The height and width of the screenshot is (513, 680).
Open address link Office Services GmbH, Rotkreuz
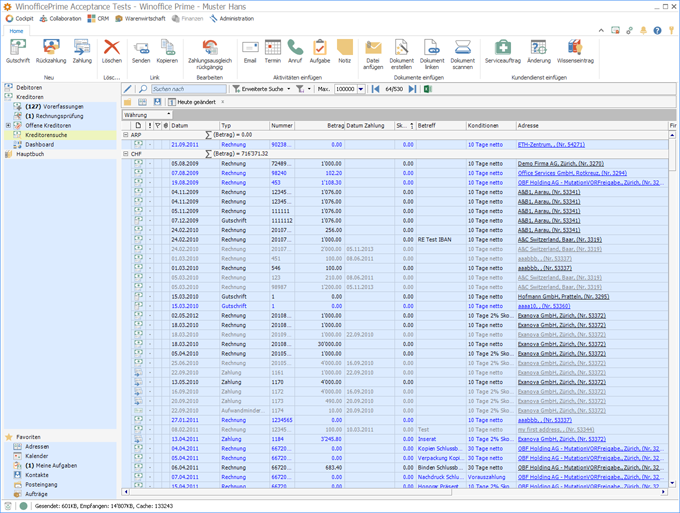point(572,173)
